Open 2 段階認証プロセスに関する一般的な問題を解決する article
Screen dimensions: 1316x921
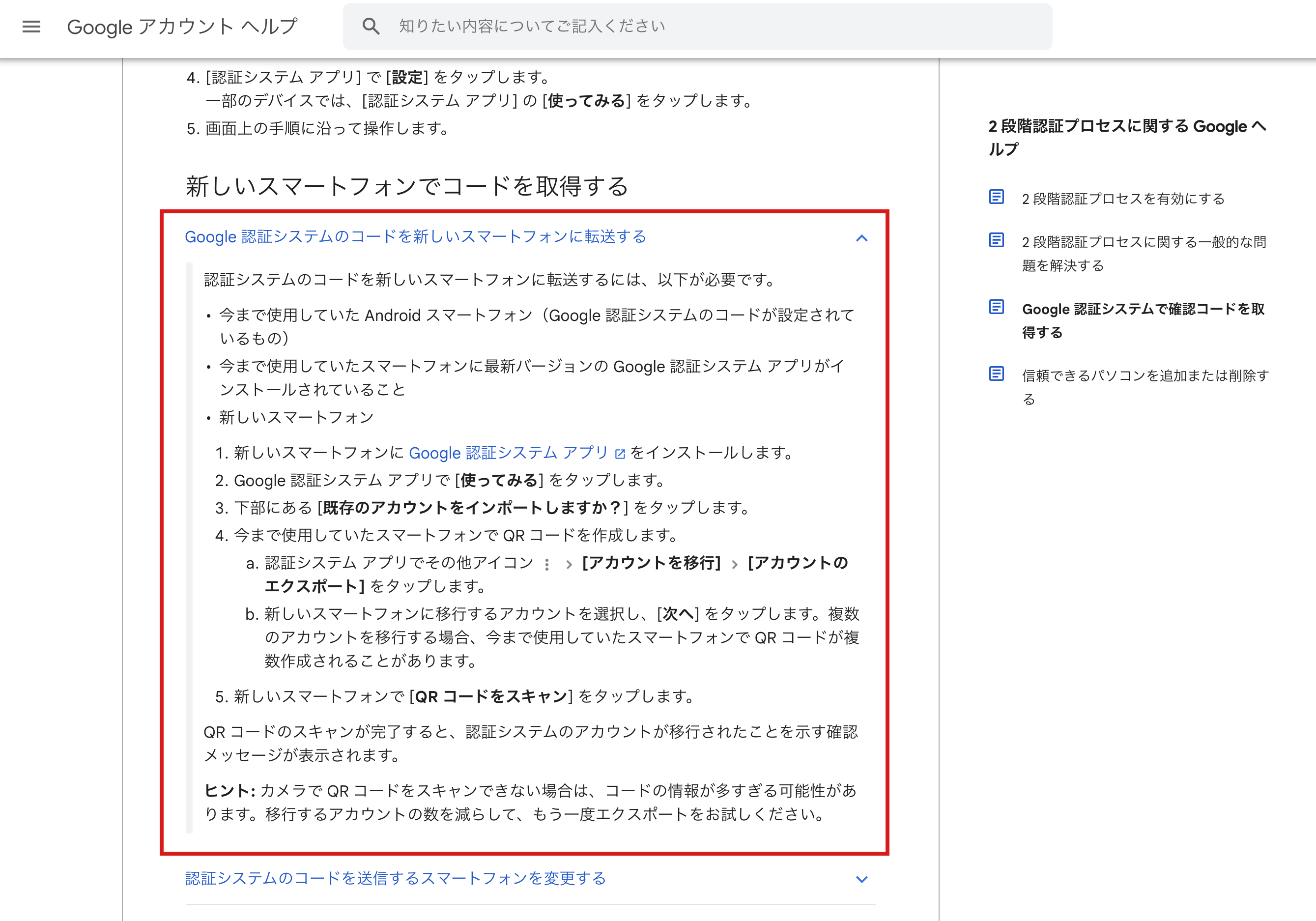(1144, 254)
